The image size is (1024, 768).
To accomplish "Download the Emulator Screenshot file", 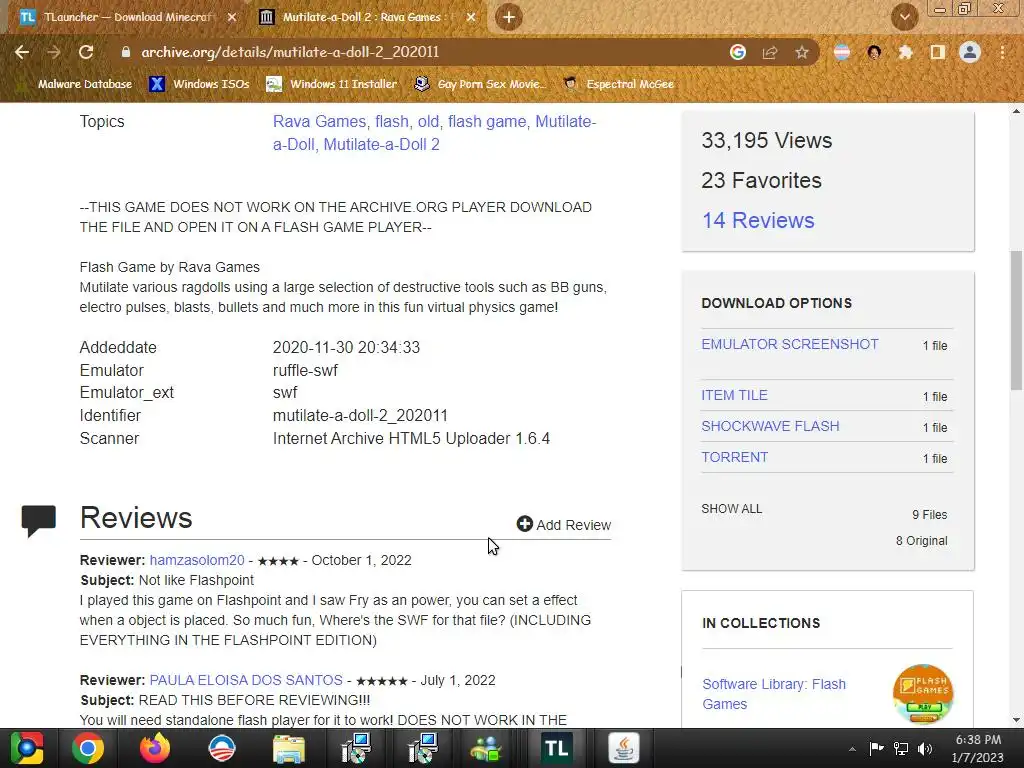I will pos(790,344).
